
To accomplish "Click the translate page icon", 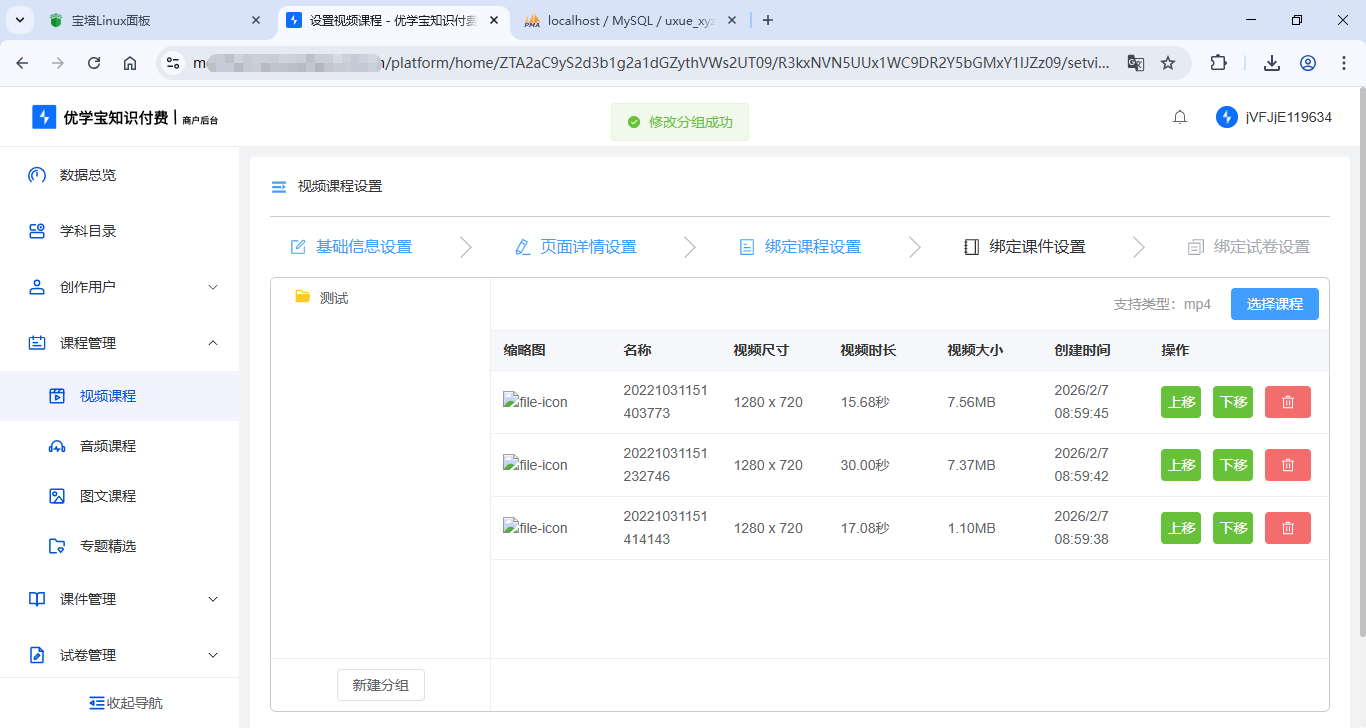I will tap(1136, 63).
